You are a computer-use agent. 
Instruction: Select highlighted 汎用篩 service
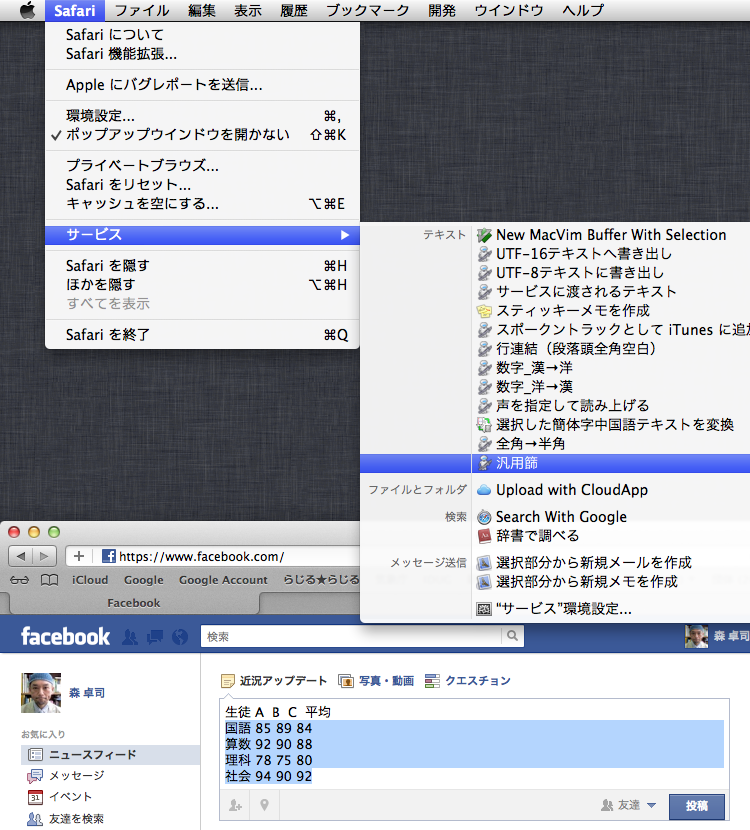(610, 463)
